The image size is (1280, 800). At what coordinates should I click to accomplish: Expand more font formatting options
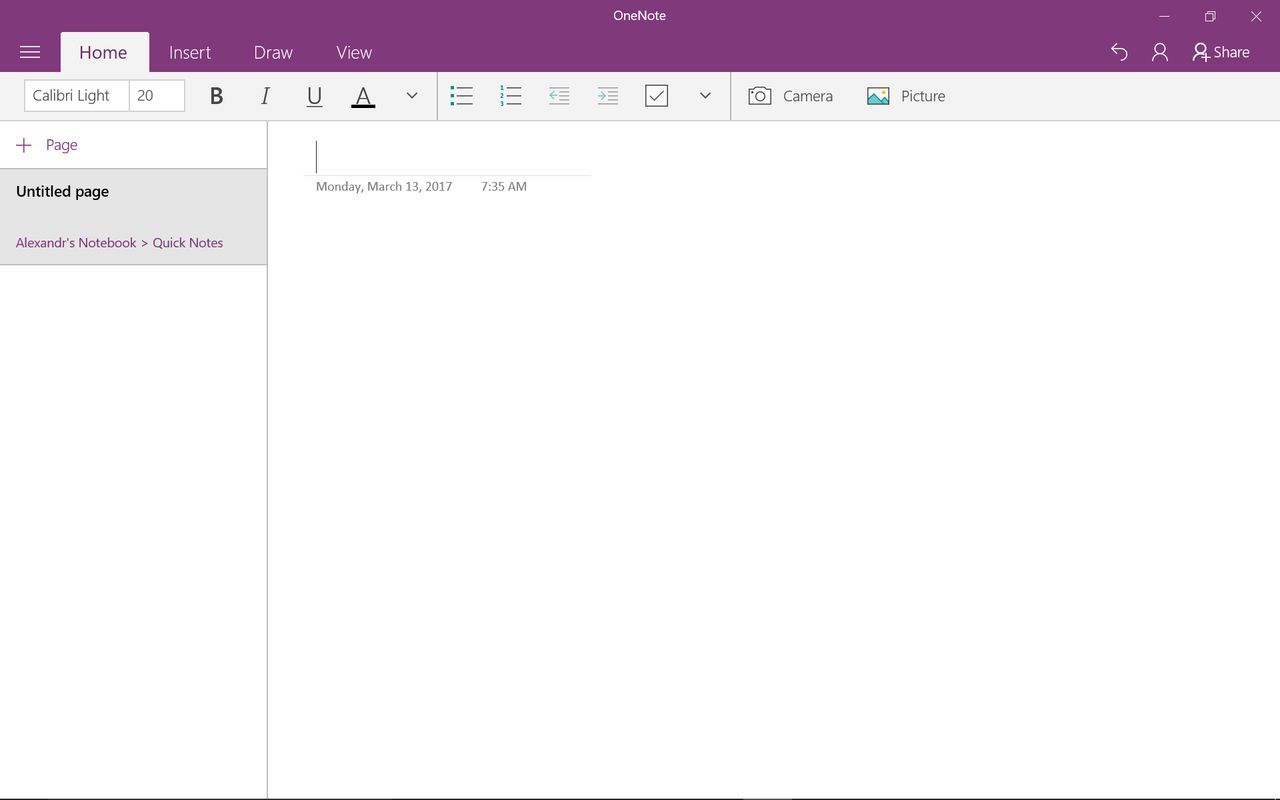tap(411, 96)
